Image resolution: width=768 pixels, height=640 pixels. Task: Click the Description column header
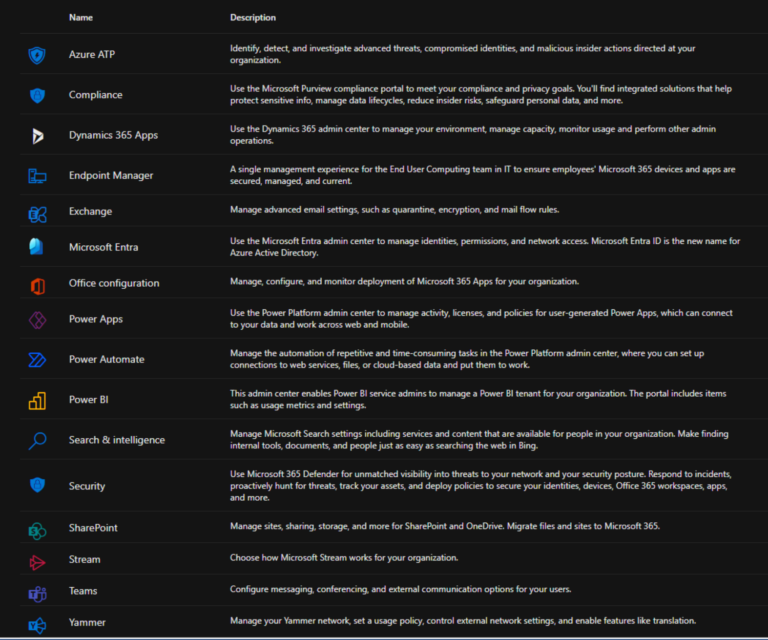(253, 18)
